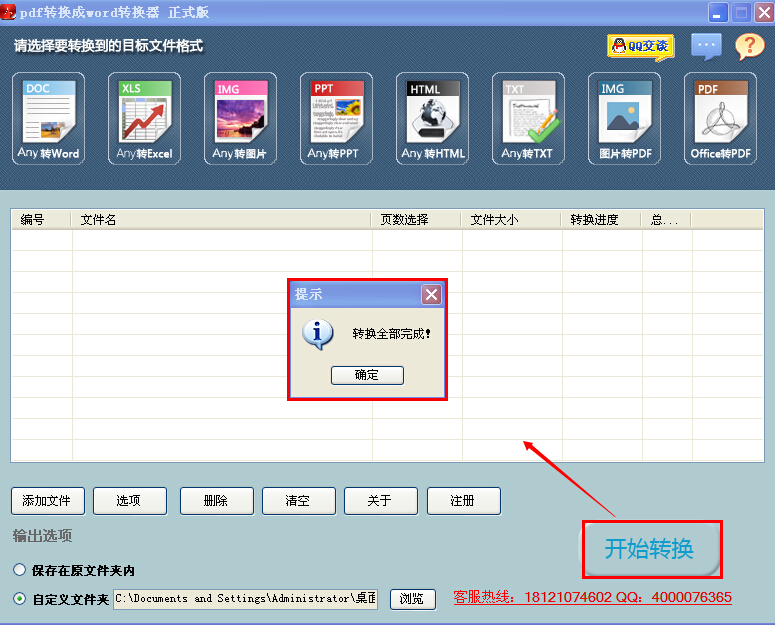Click the info icon in 提示 dialog
Viewport: 775px width, 625px height.
[317, 334]
